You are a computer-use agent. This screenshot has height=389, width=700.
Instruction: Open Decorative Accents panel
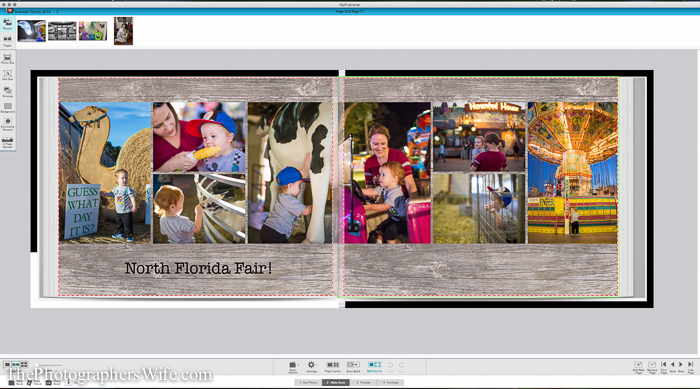point(8,124)
